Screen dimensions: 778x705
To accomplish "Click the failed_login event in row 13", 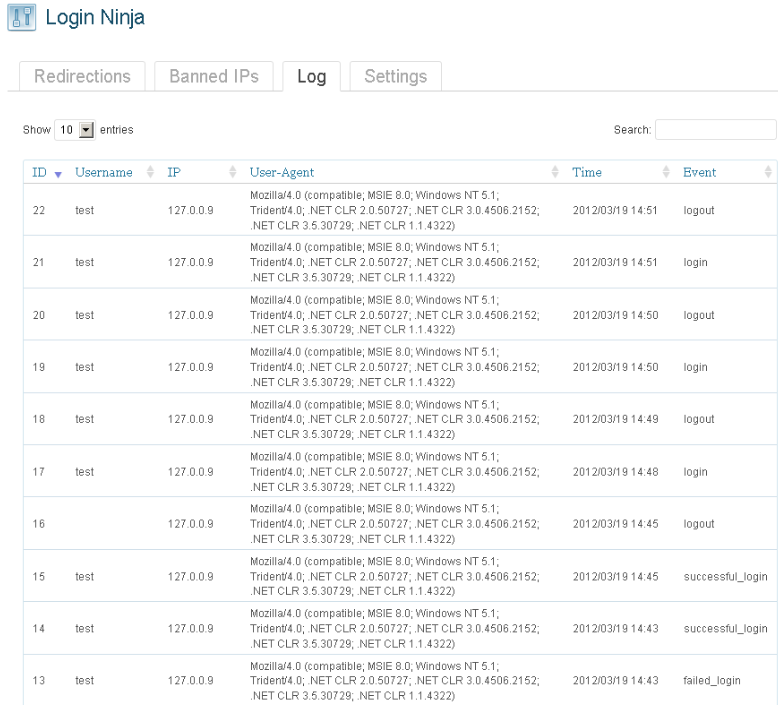I will coord(712,681).
